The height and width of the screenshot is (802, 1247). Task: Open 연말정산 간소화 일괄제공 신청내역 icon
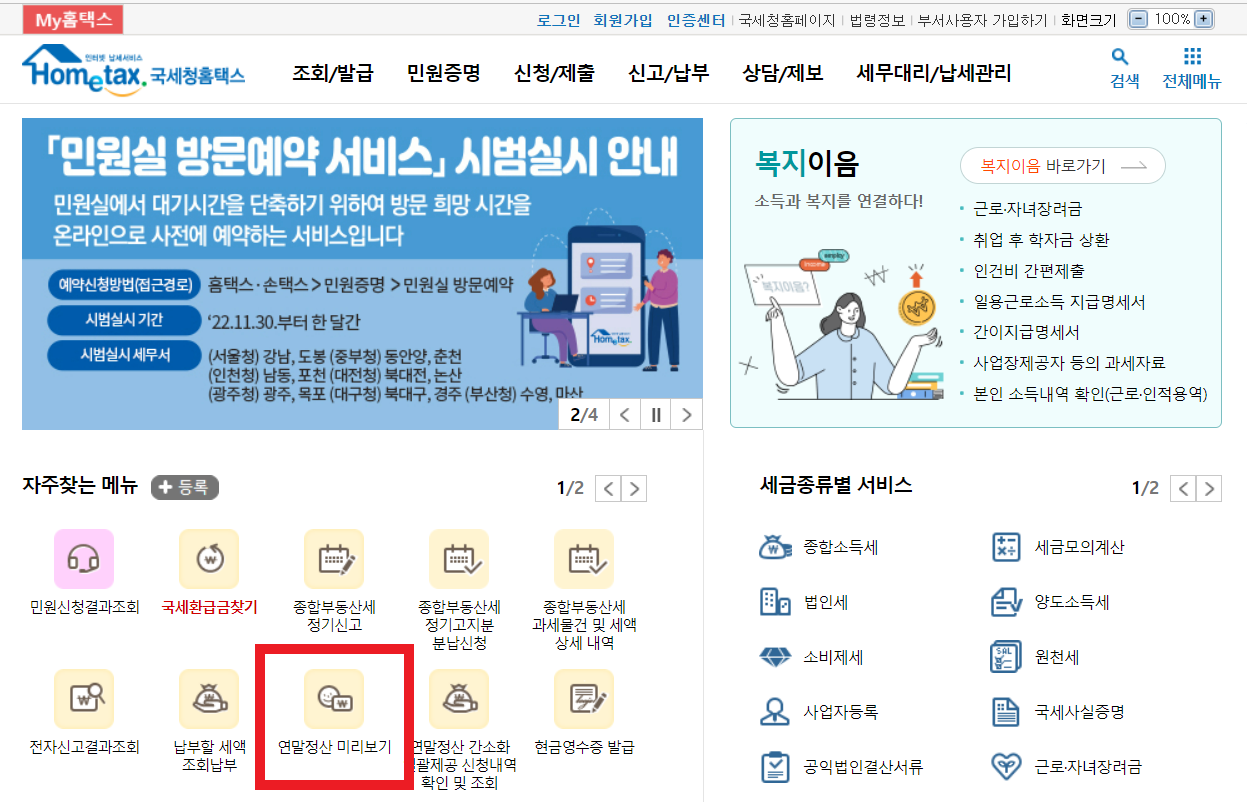[x=459, y=699]
